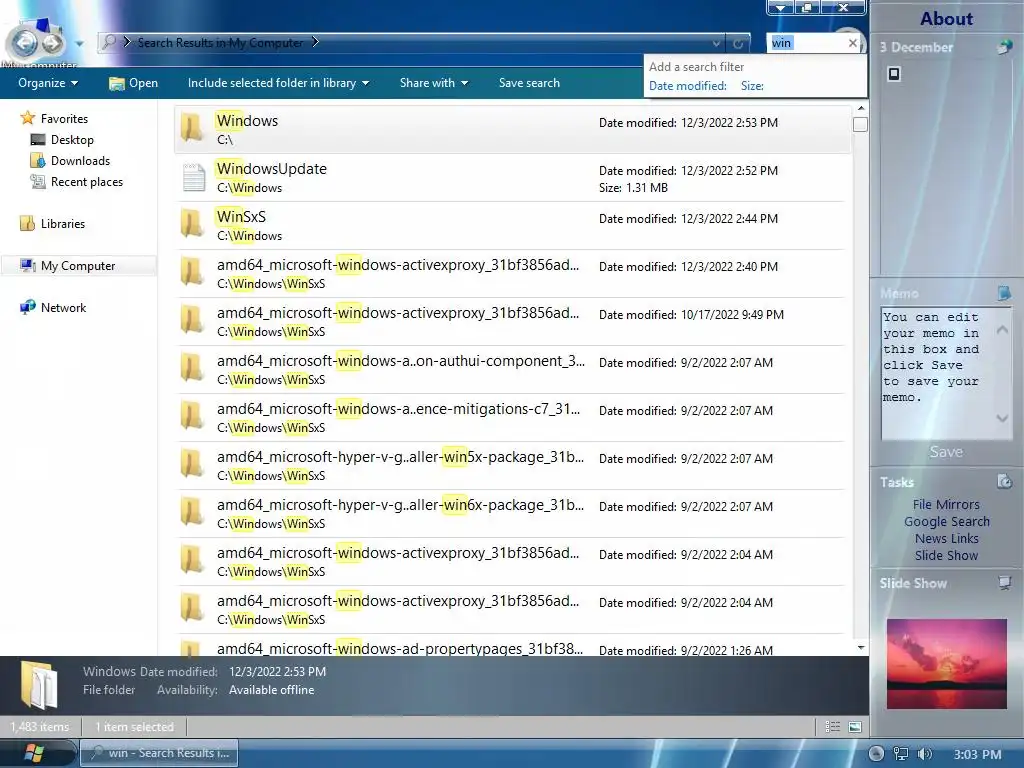This screenshot has height=768, width=1024.
Task: Click the results scrollbar down arrow
Action: point(861,648)
